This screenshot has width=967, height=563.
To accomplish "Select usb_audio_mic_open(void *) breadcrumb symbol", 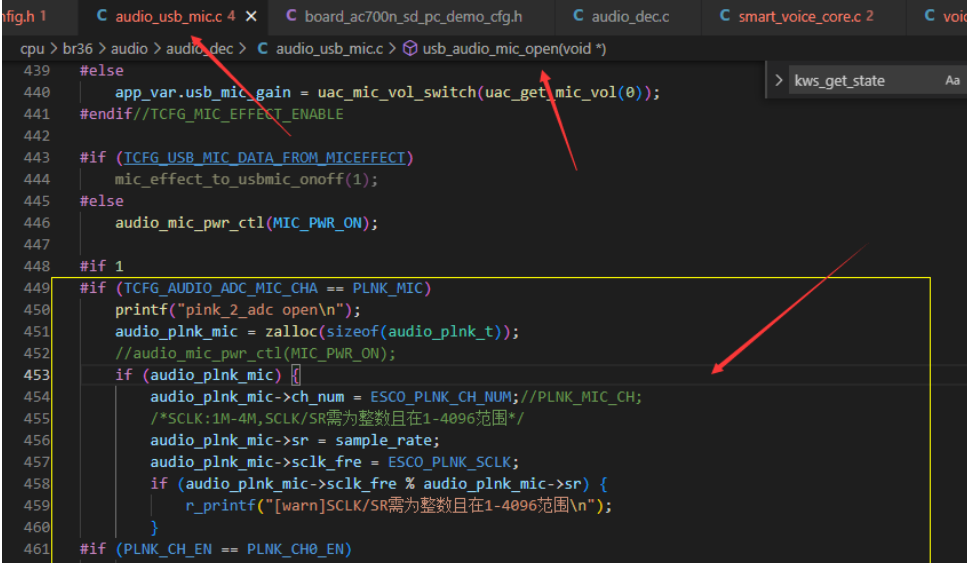I will [x=514, y=49].
